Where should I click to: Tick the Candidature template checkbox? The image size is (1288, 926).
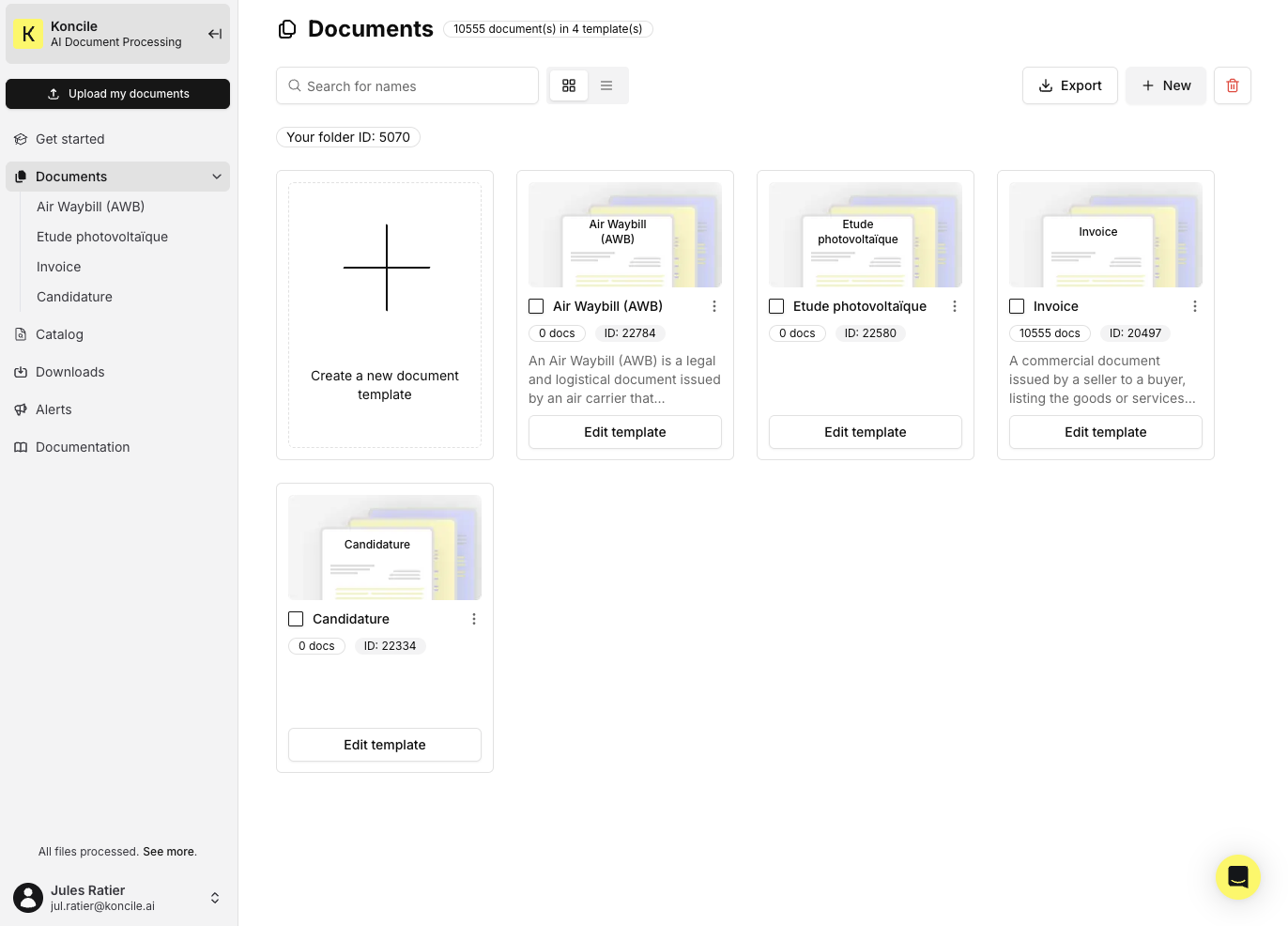click(296, 619)
